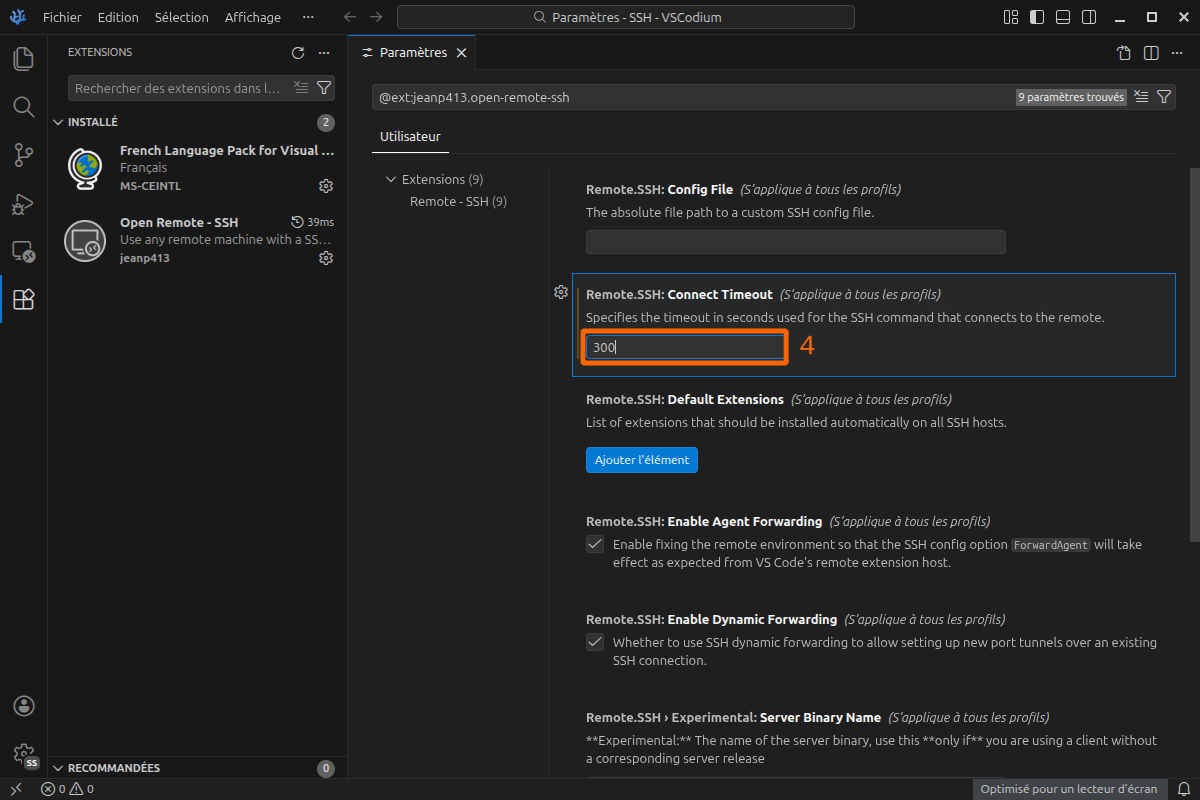Image resolution: width=1200 pixels, height=800 pixels.
Task: Open Extensions panel more actions menu
Action: (324, 53)
